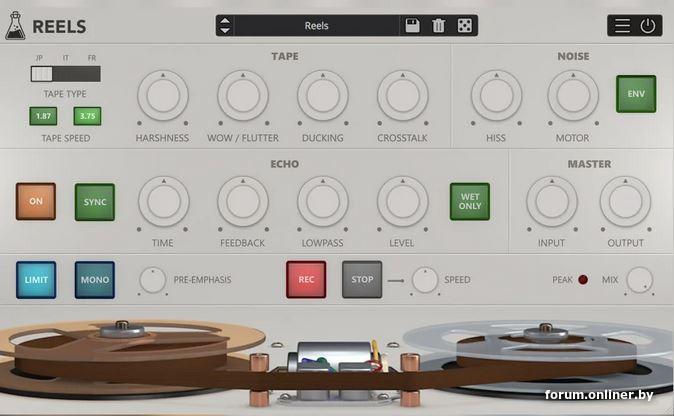This screenshot has height=416, width=674.
Task: Open the hamburger menu icon
Action: tap(622, 26)
